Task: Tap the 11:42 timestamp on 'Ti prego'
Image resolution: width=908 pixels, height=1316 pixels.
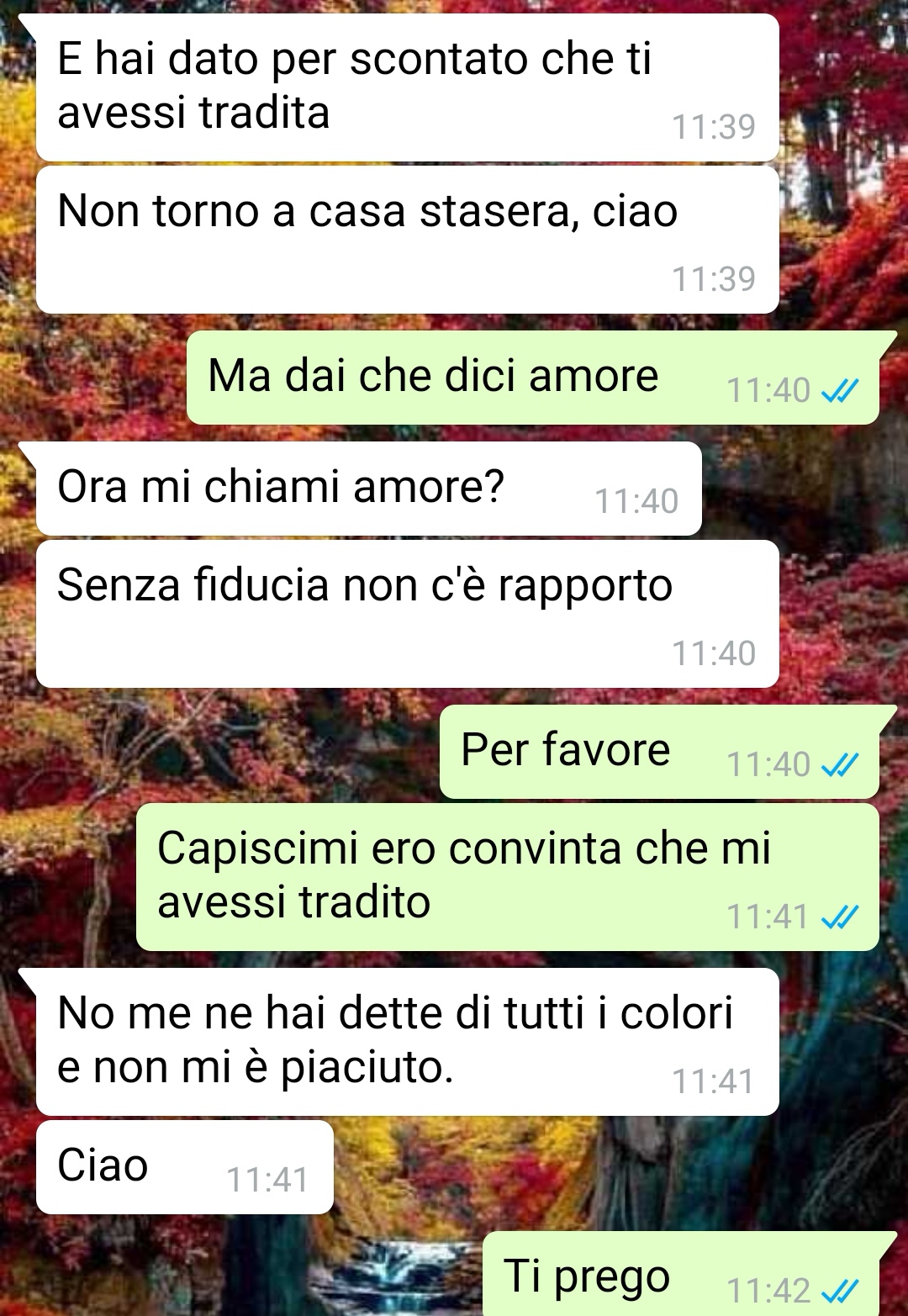Action: coord(768,1291)
